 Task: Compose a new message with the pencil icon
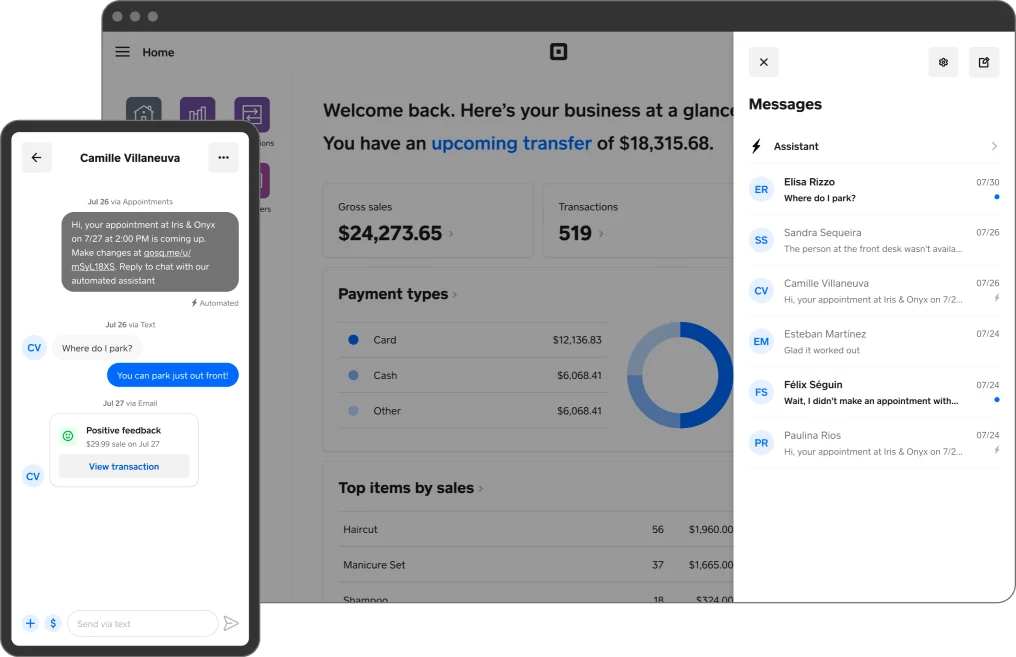pos(984,62)
